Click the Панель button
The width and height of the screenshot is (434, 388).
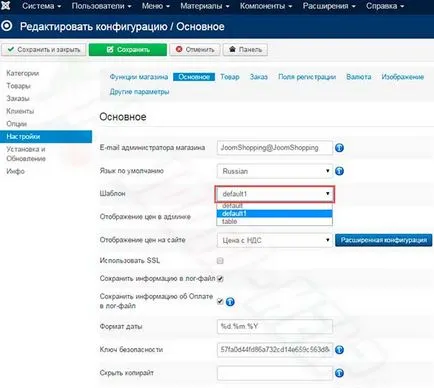[245, 50]
